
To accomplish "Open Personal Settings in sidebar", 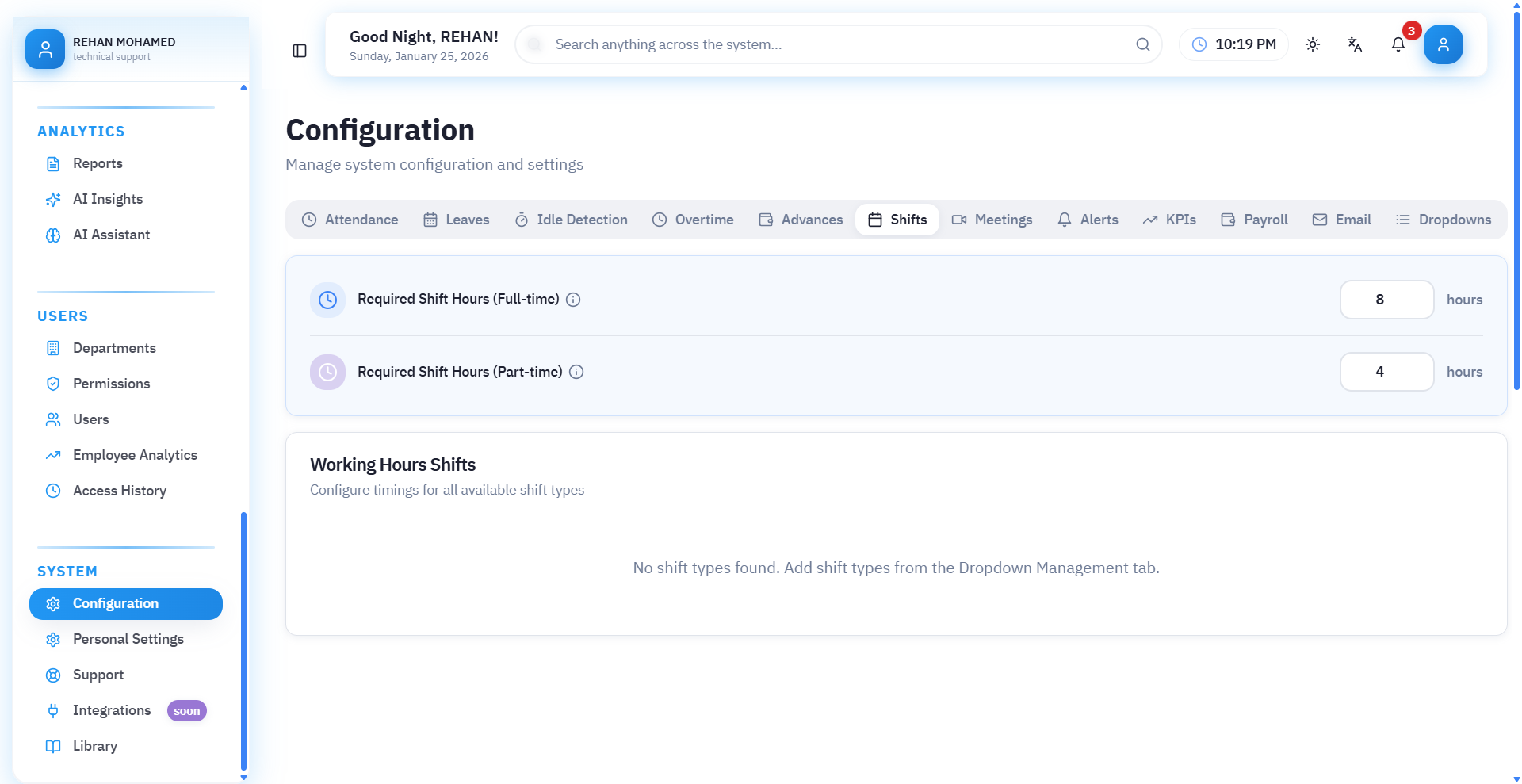I will (x=128, y=639).
